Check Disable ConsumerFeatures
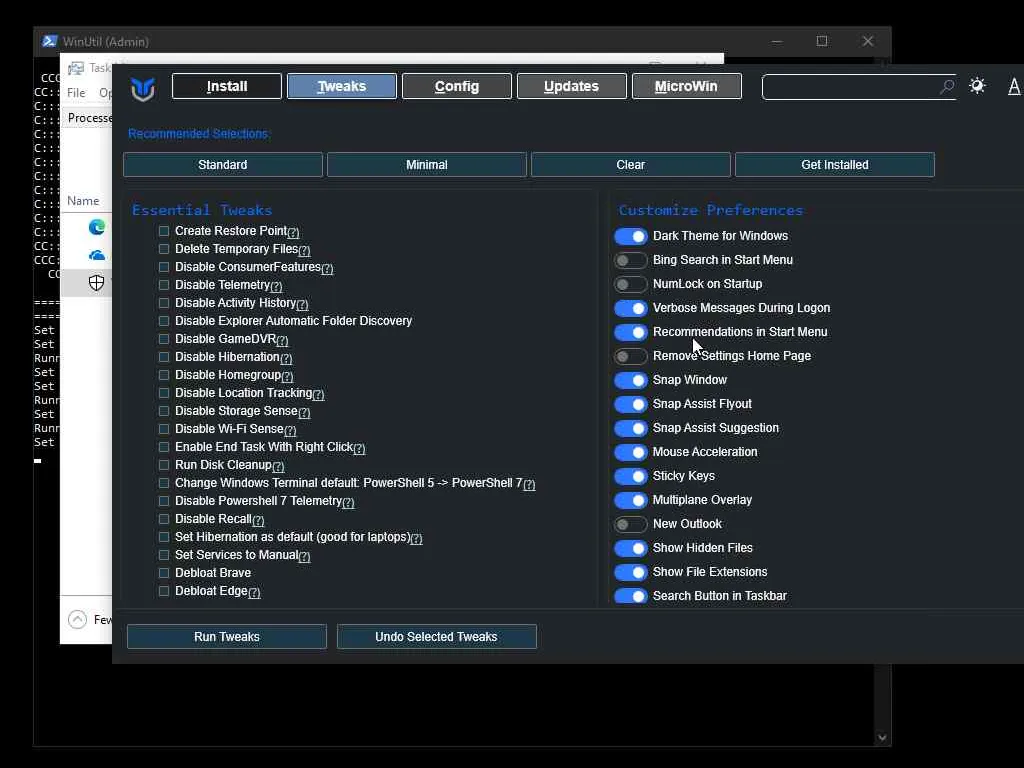 click(x=164, y=267)
